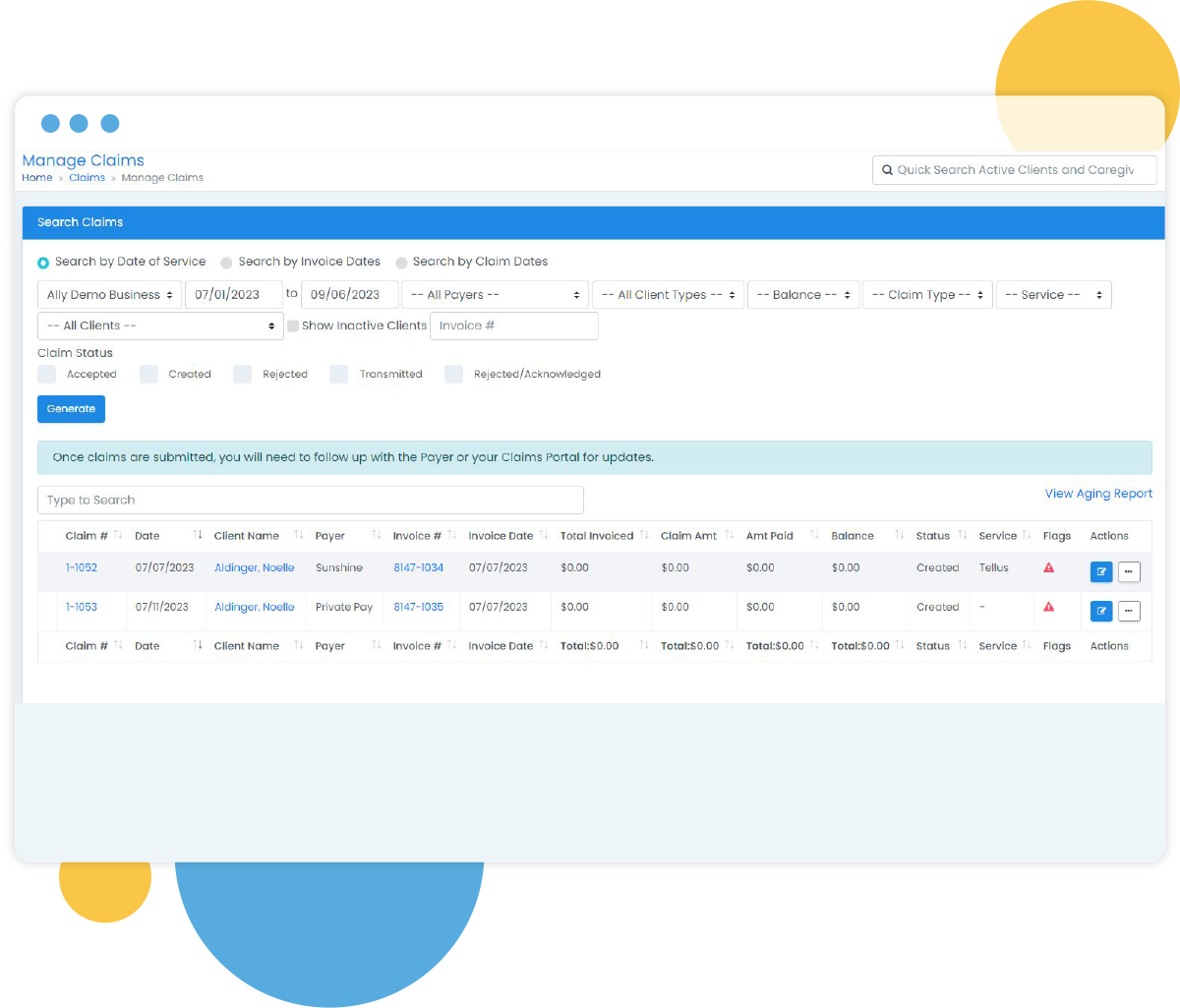Open the Claim Type dropdown
The height and width of the screenshot is (1008, 1180).
click(x=927, y=295)
